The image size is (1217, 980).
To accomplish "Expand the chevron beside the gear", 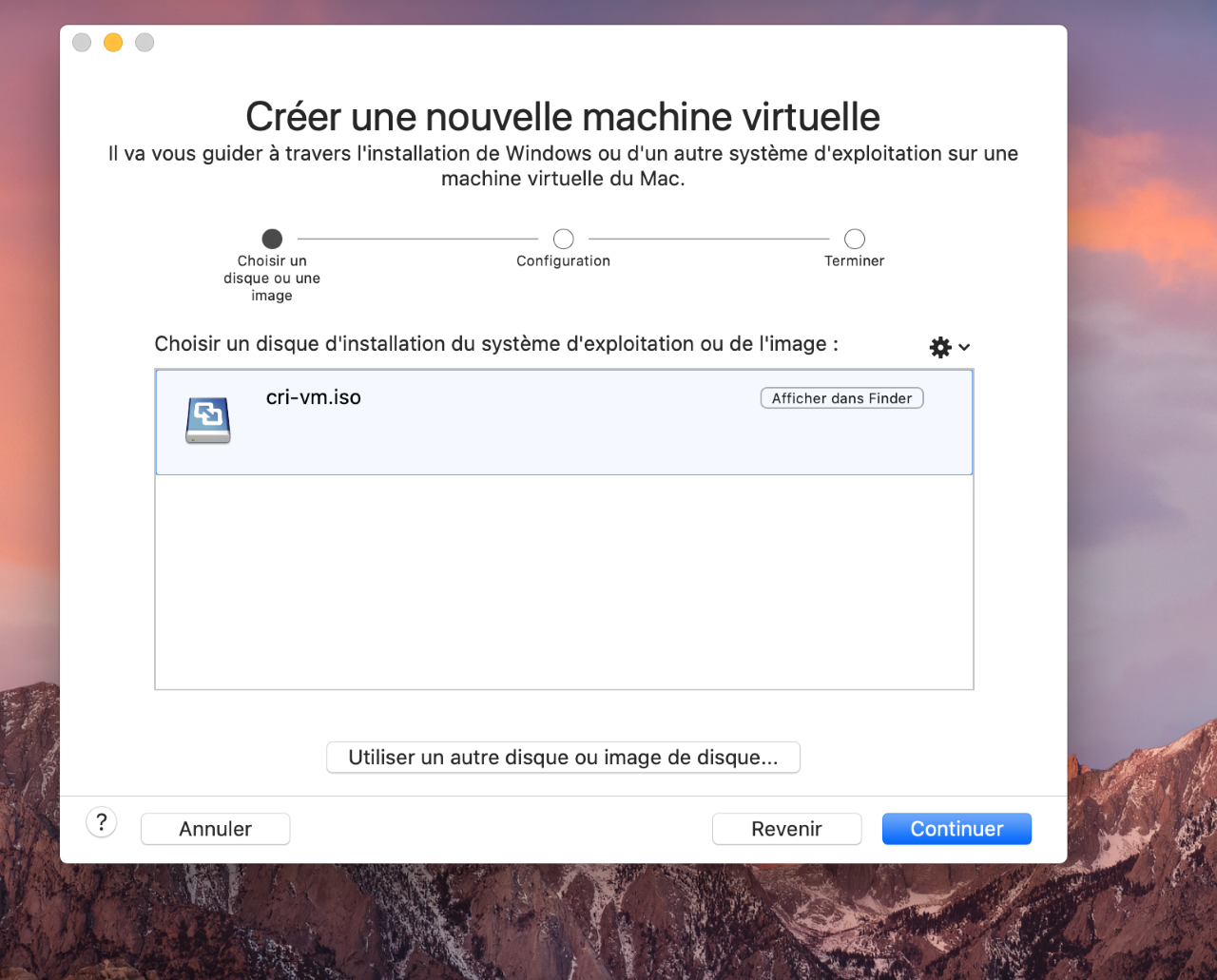I will [964, 347].
